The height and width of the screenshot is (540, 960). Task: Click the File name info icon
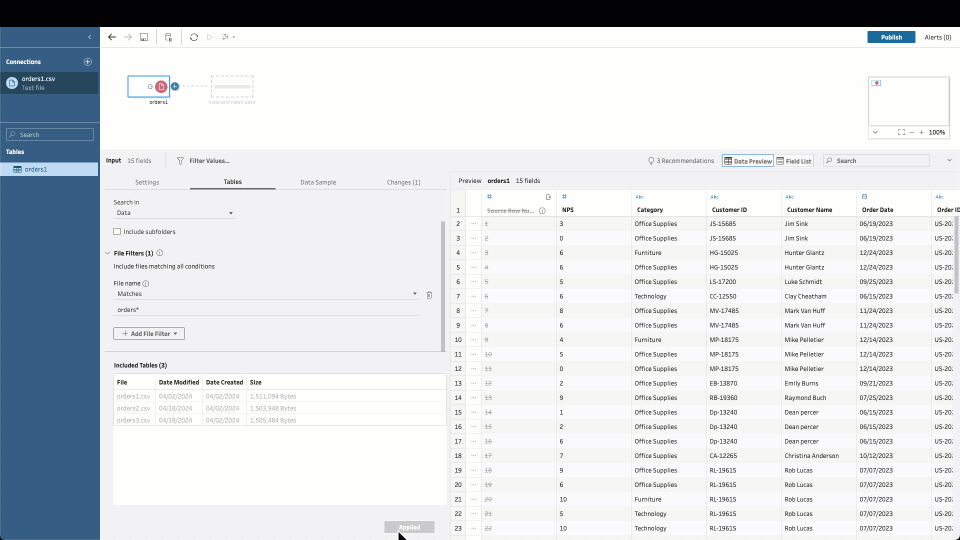146,283
